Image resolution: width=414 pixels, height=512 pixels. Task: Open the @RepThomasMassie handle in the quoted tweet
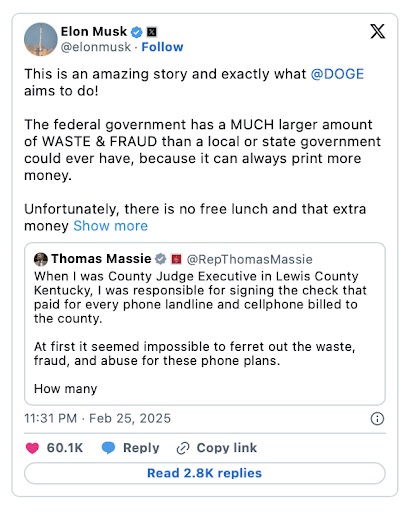(250, 259)
